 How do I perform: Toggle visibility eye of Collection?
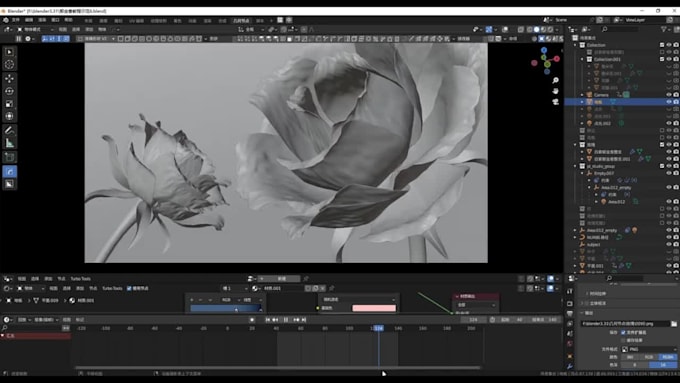click(669, 45)
